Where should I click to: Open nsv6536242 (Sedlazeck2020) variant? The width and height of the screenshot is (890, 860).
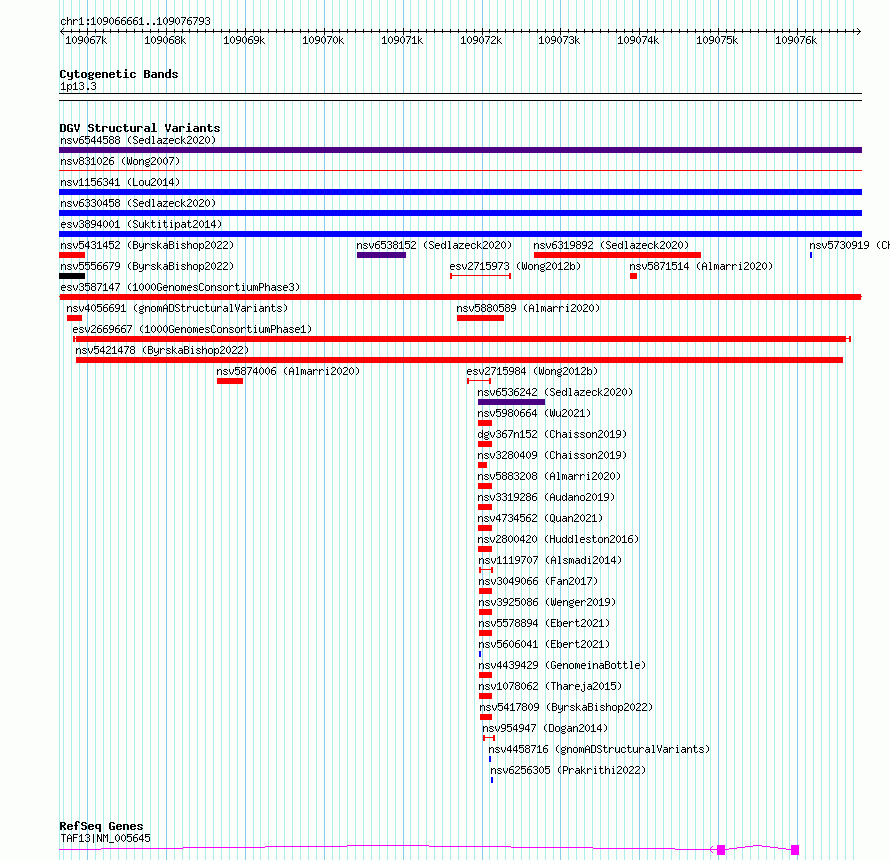coord(555,392)
